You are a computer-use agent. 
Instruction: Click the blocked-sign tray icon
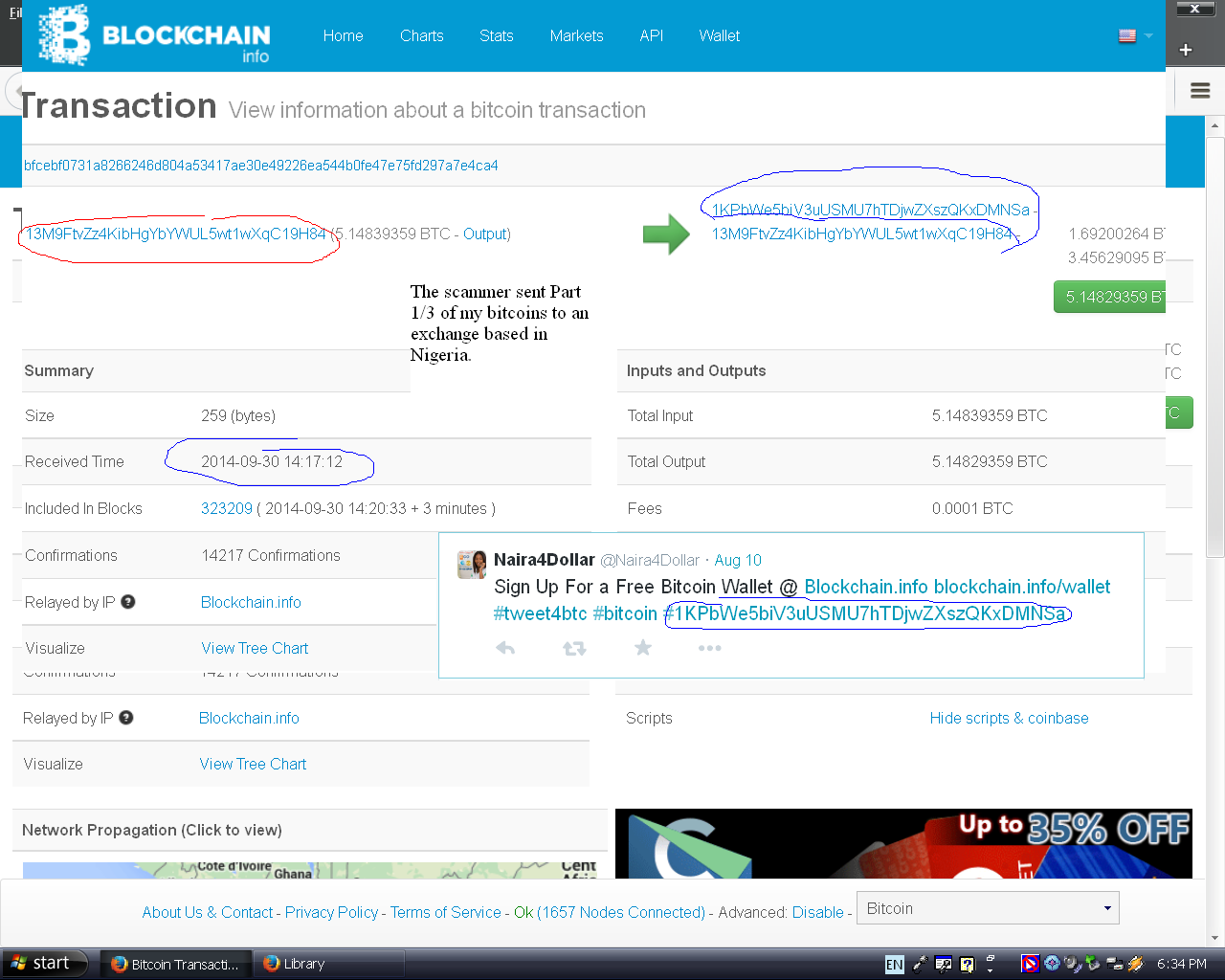click(1030, 964)
